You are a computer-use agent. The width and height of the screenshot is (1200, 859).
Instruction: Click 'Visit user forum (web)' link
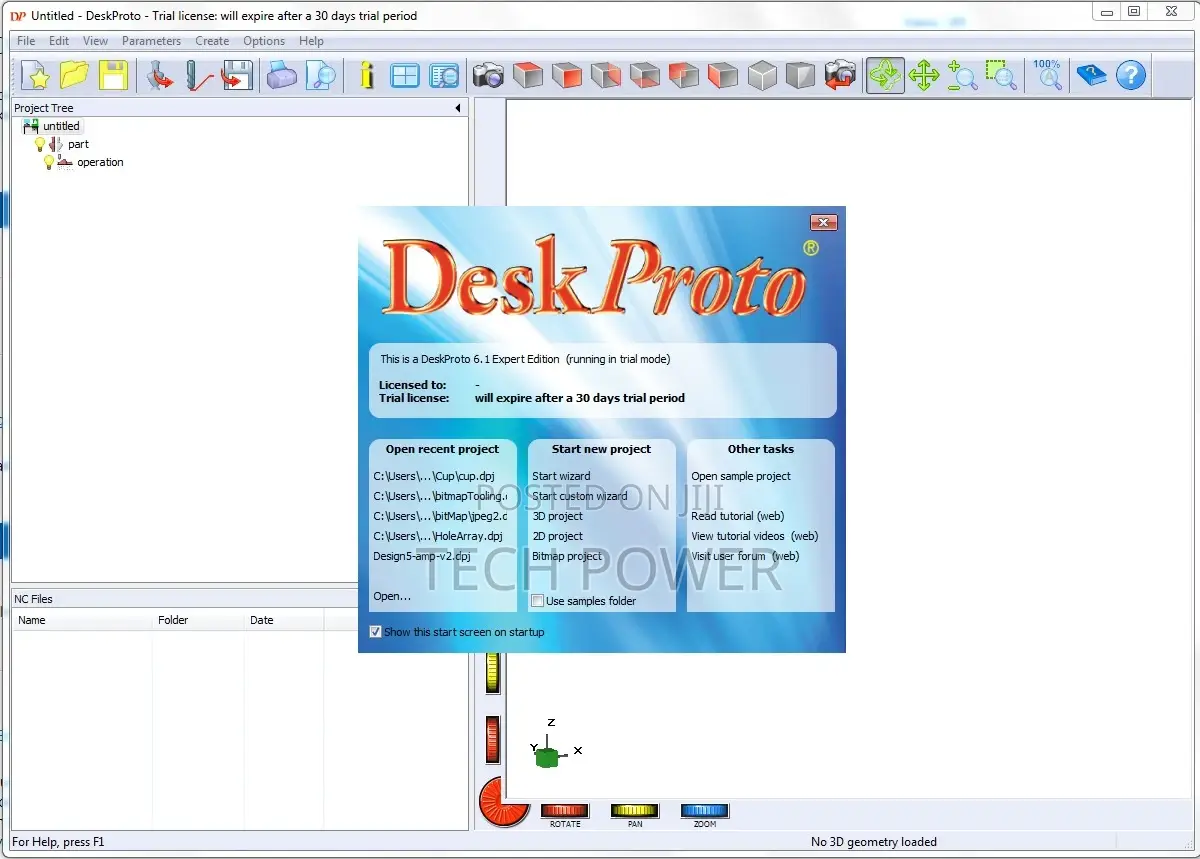[x=746, y=556]
